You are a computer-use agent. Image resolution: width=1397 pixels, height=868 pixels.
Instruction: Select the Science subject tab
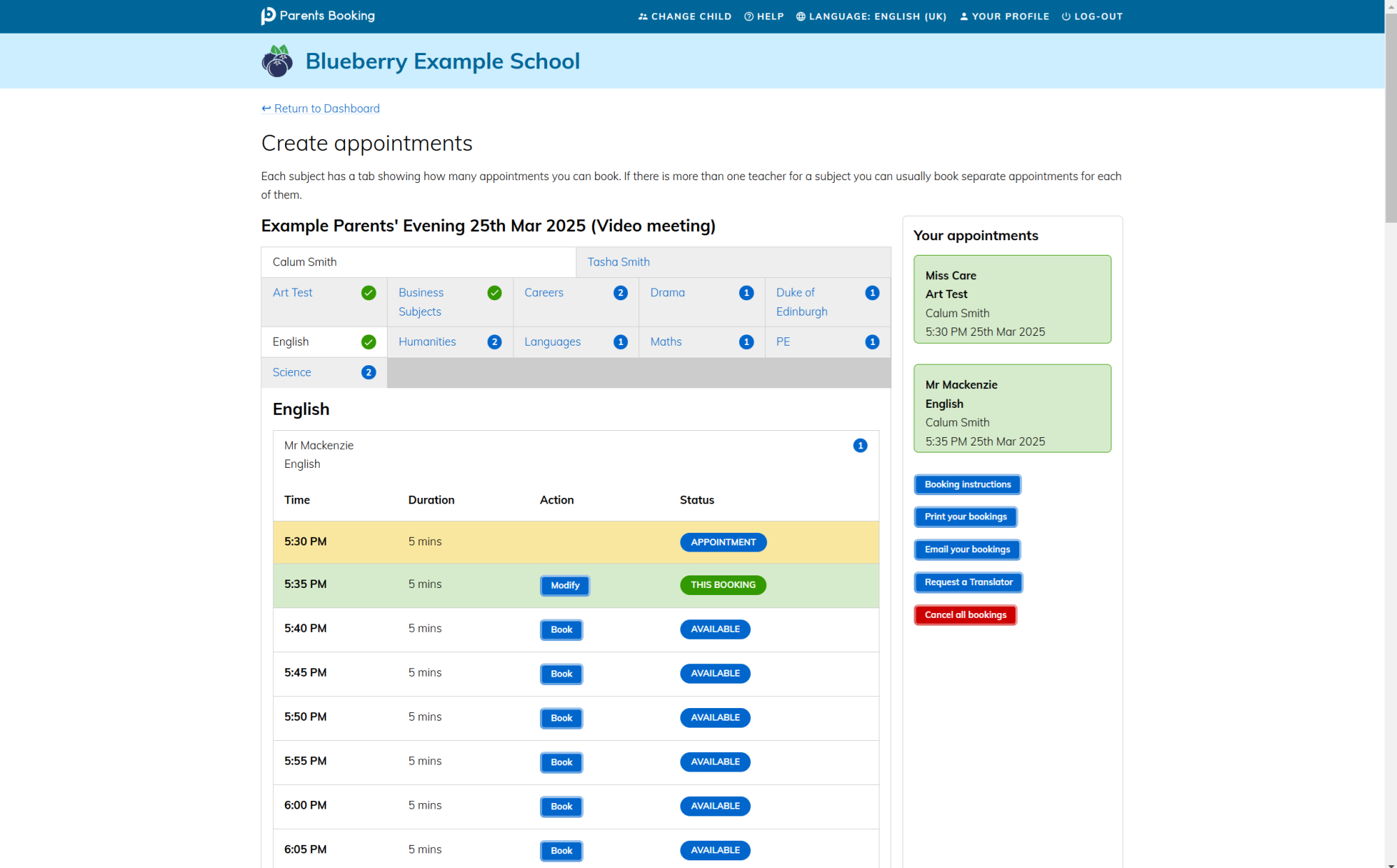pyautogui.click(x=292, y=373)
